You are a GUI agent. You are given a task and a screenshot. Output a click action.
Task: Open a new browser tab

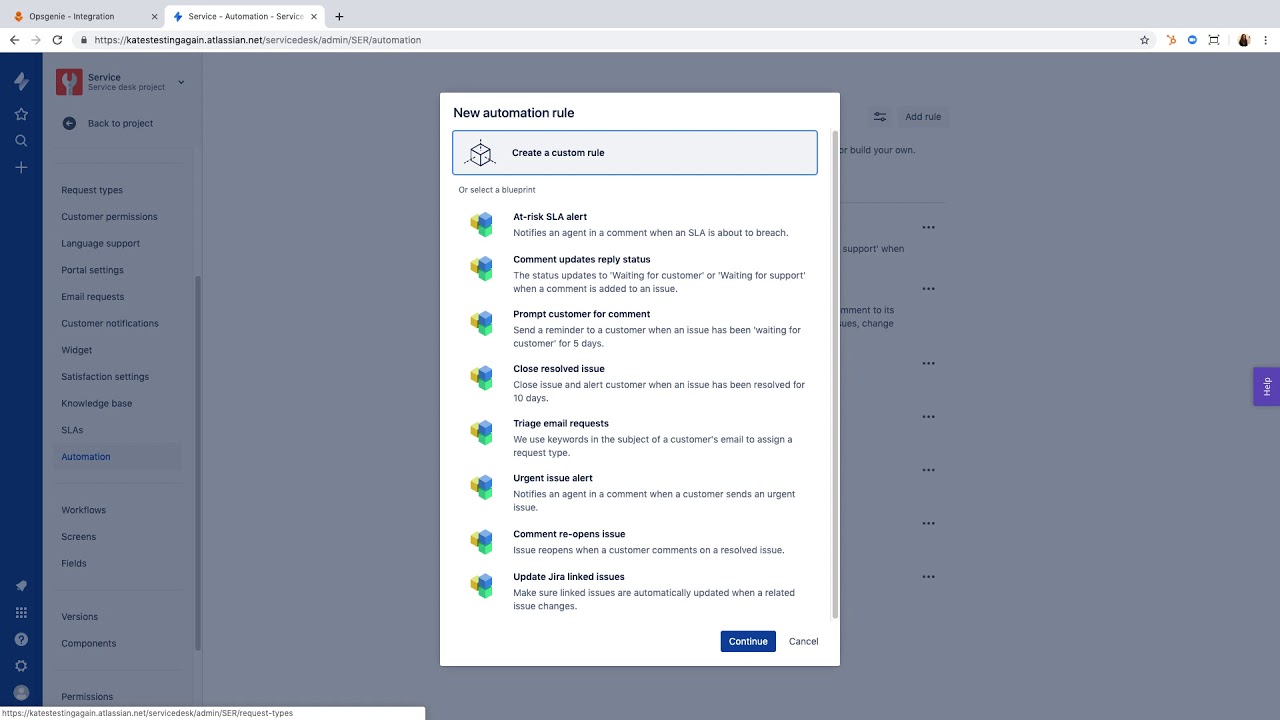click(339, 16)
